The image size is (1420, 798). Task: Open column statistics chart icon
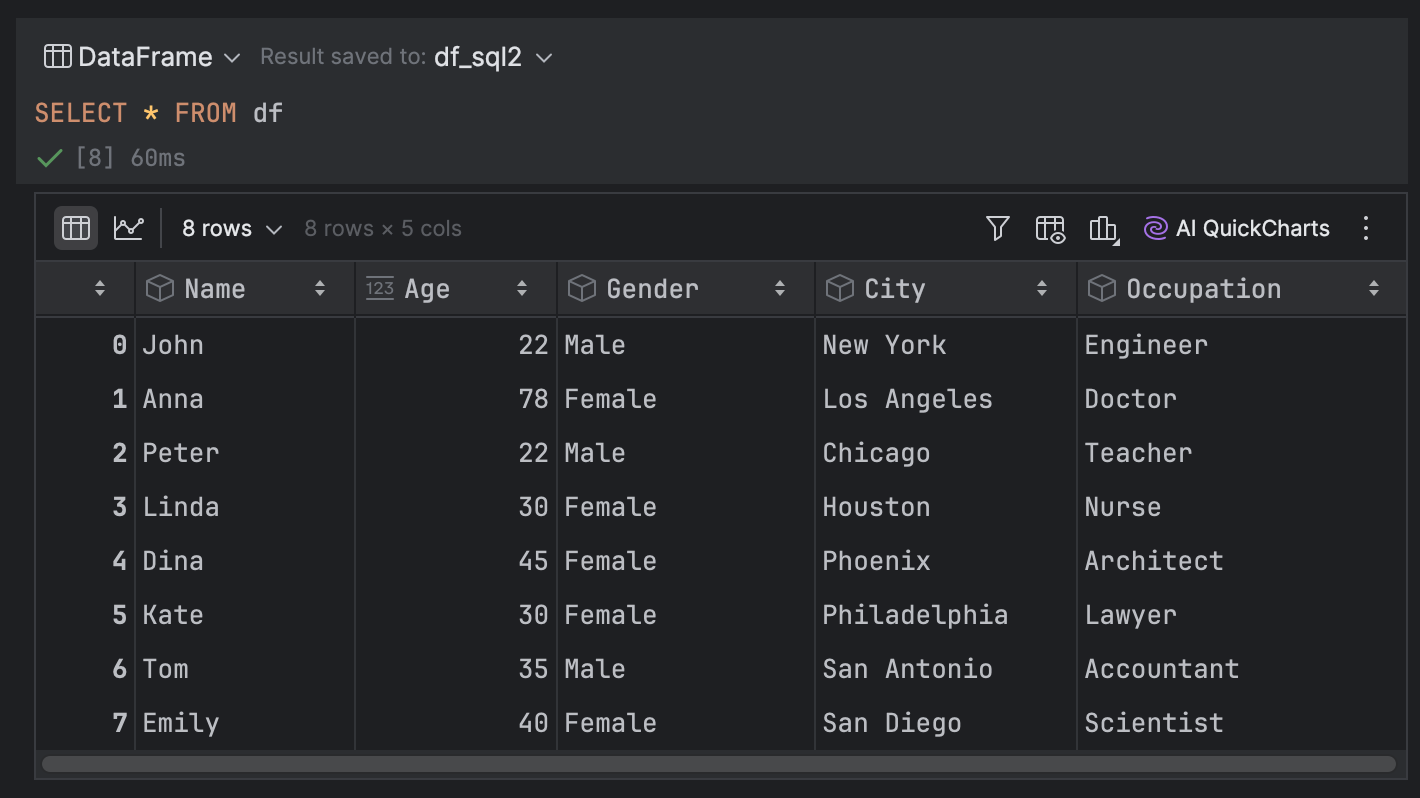[1103, 229]
